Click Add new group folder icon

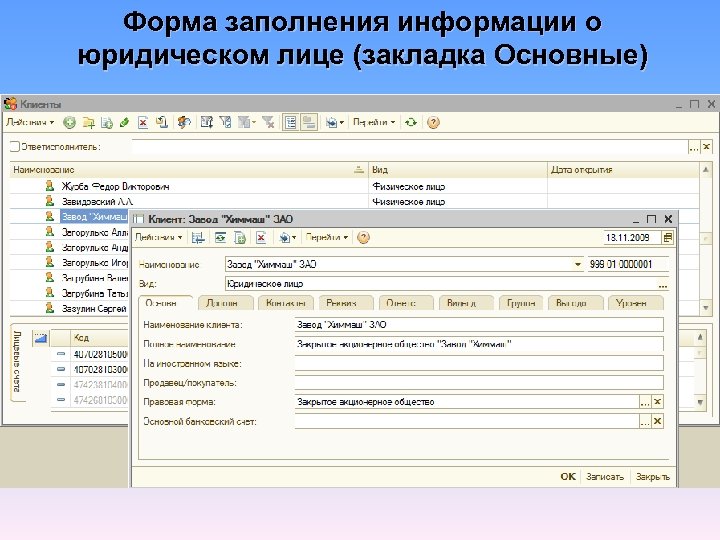coord(88,123)
